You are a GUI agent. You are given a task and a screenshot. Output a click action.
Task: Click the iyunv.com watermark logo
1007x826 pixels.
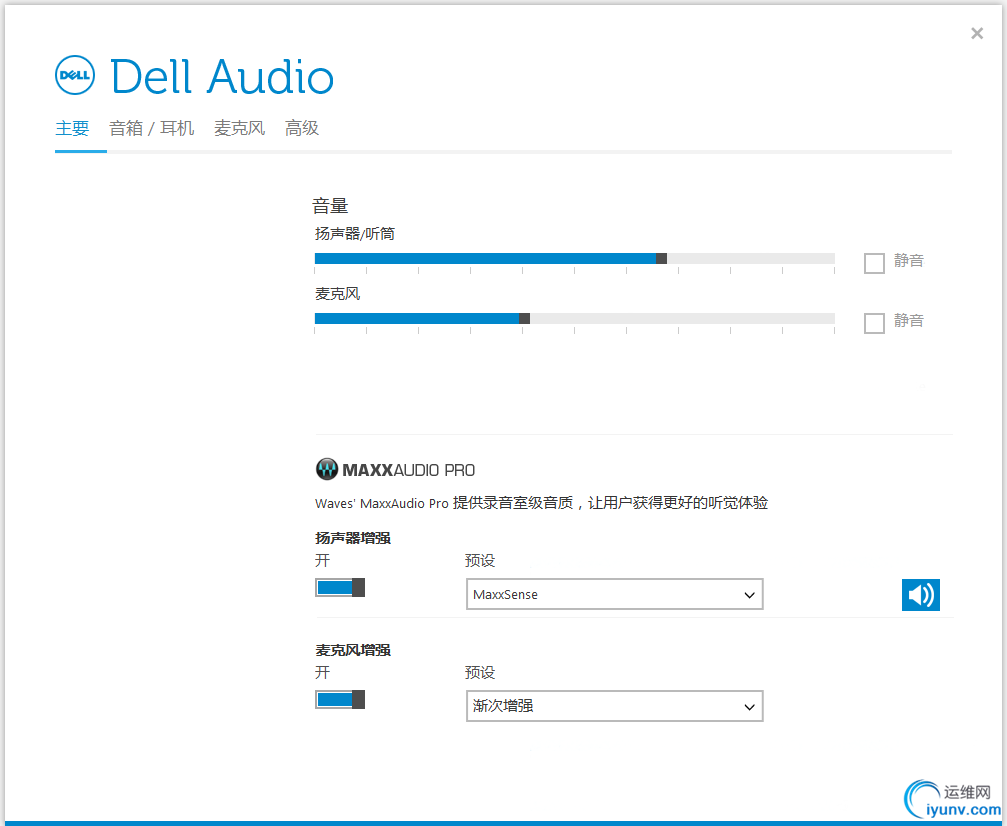[x=951, y=798]
